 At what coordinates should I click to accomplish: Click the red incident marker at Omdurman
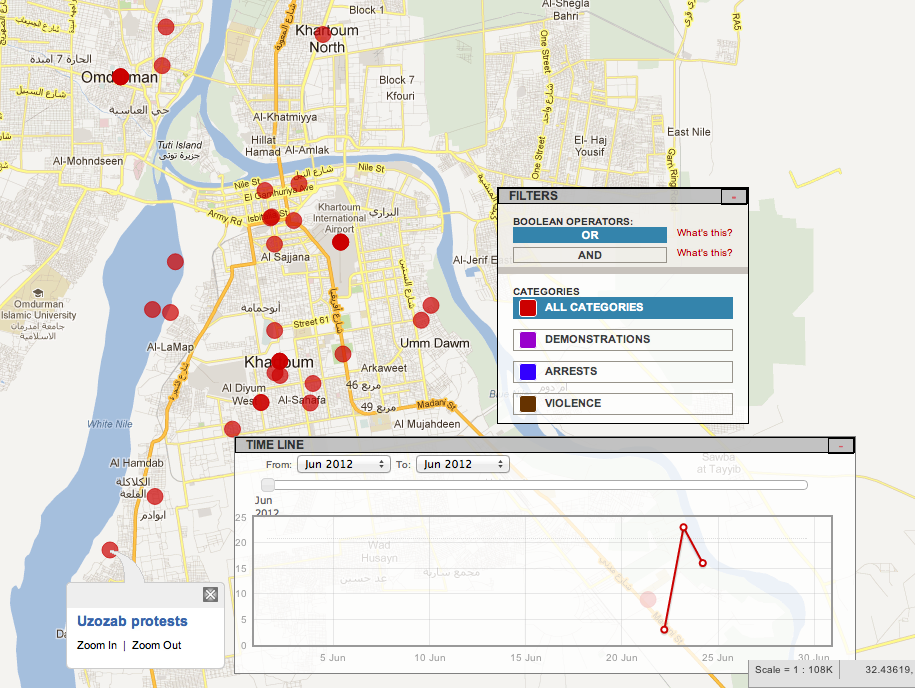120,76
